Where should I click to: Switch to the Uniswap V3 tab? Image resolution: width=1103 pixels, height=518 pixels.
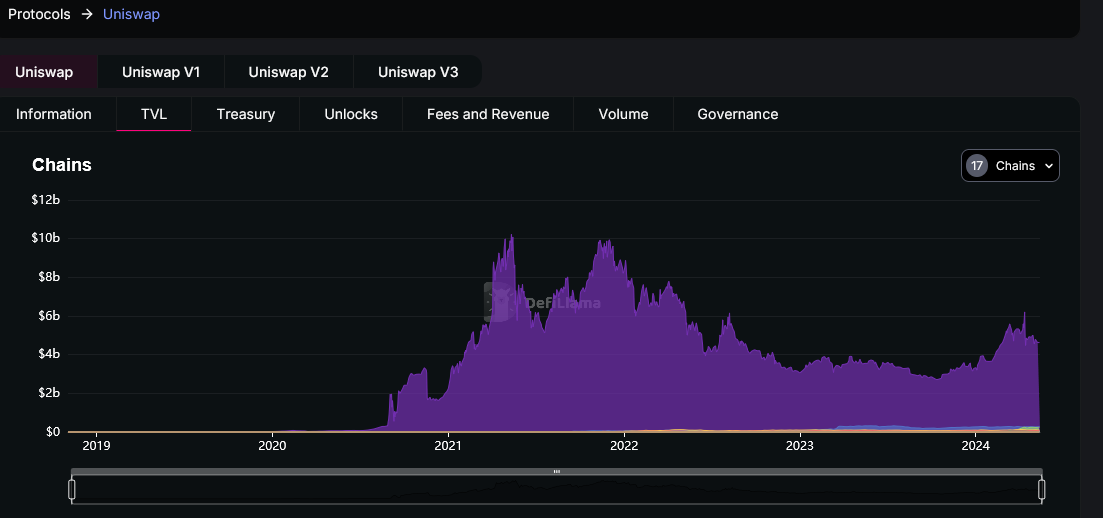point(418,72)
